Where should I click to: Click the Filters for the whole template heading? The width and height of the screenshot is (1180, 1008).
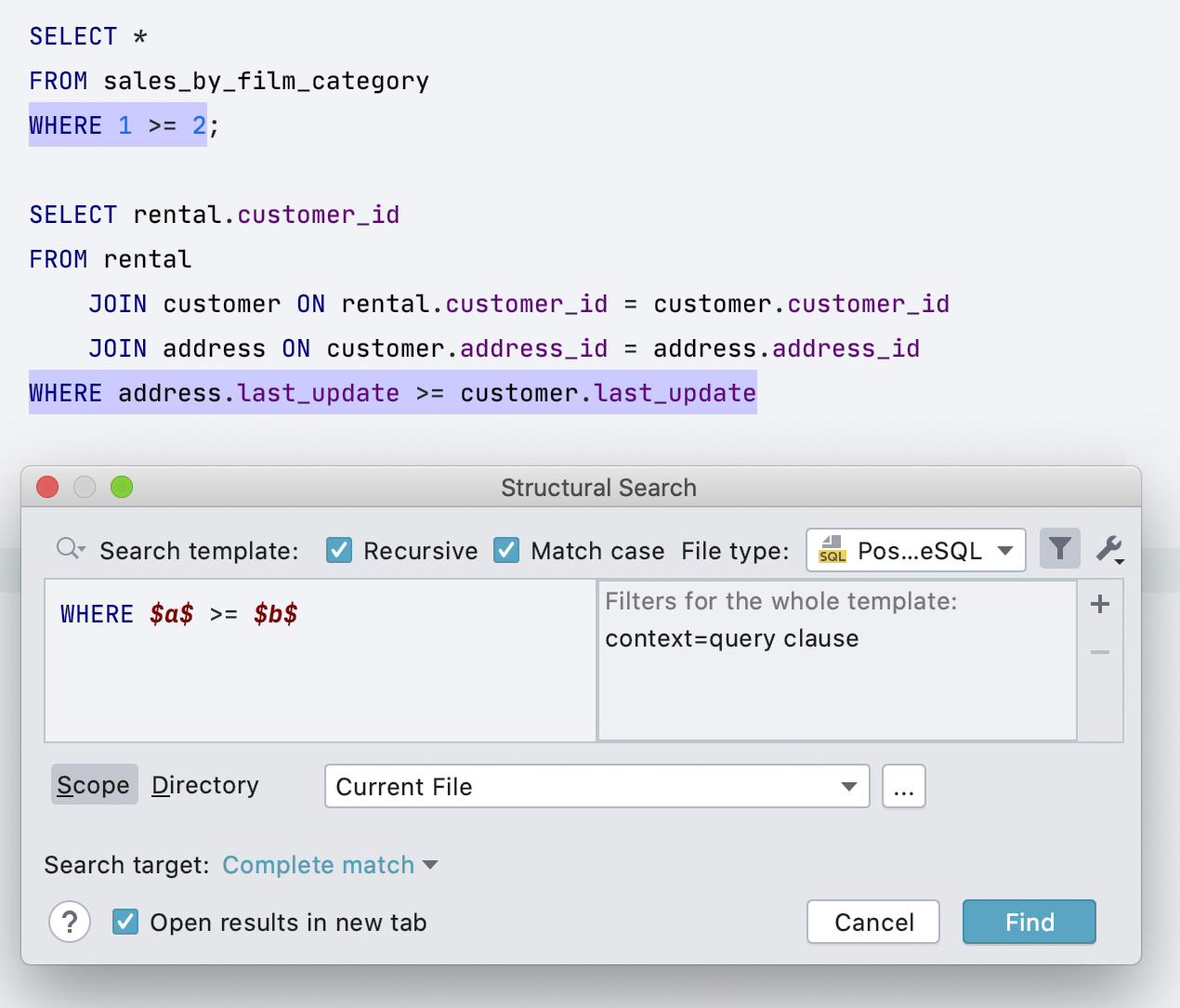tap(781, 601)
